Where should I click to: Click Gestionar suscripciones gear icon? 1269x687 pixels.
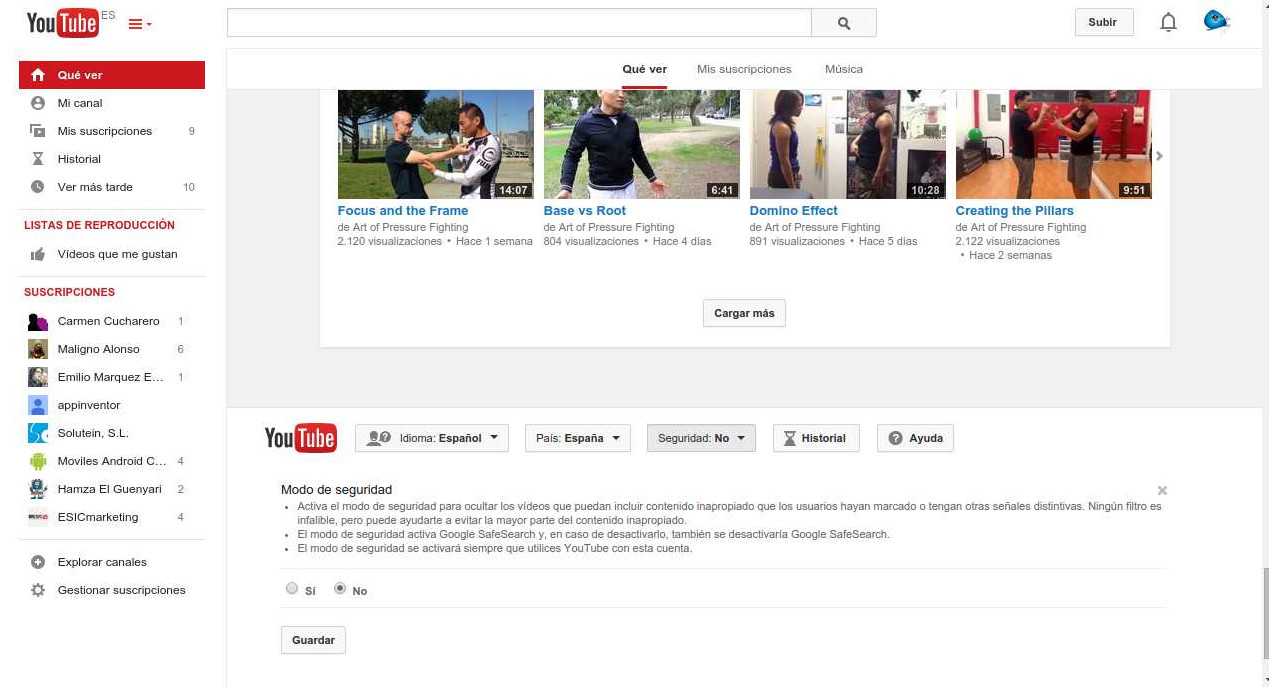pos(38,590)
